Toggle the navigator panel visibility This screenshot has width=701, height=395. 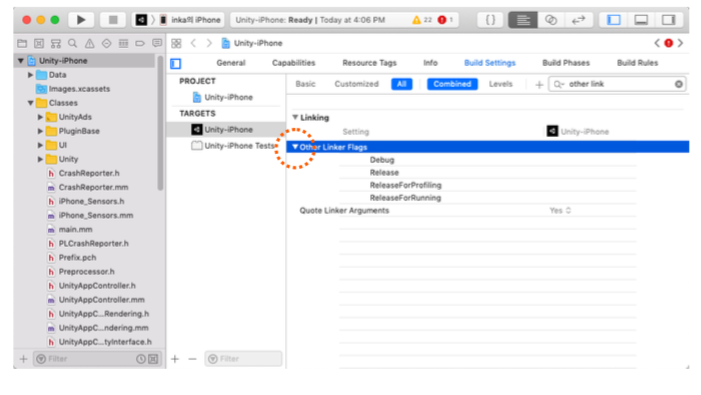point(614,20)
